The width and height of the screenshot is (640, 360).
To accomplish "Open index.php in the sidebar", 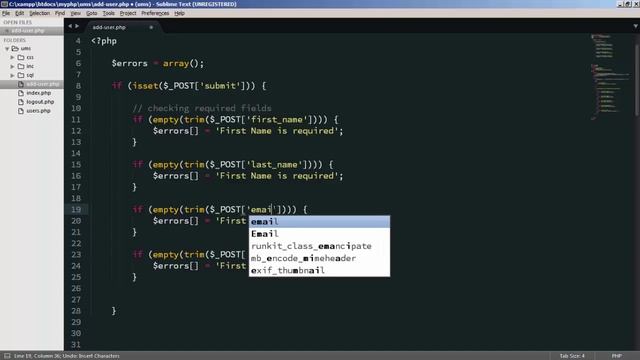I will click(x=39, y=93).
